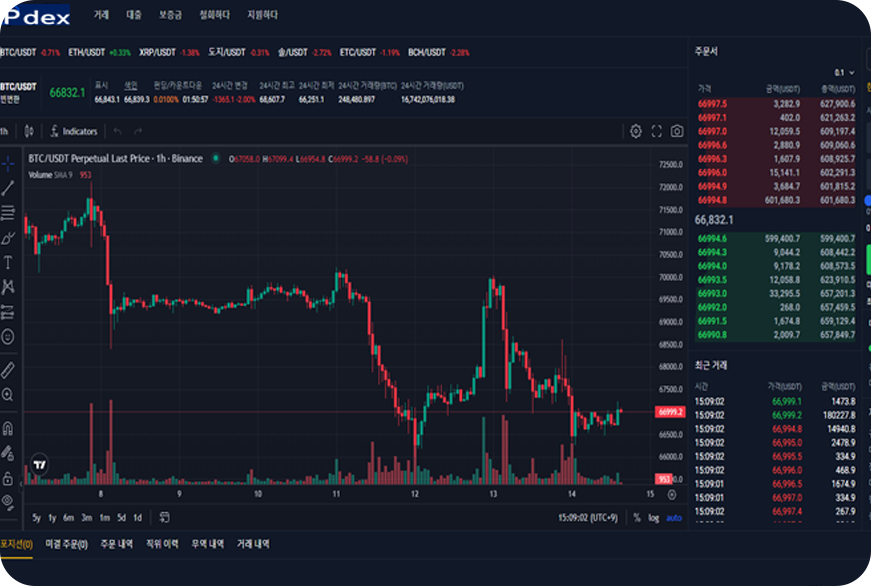
Task: Open the 거래 menu in the top navigation
Action: point(101,15)
